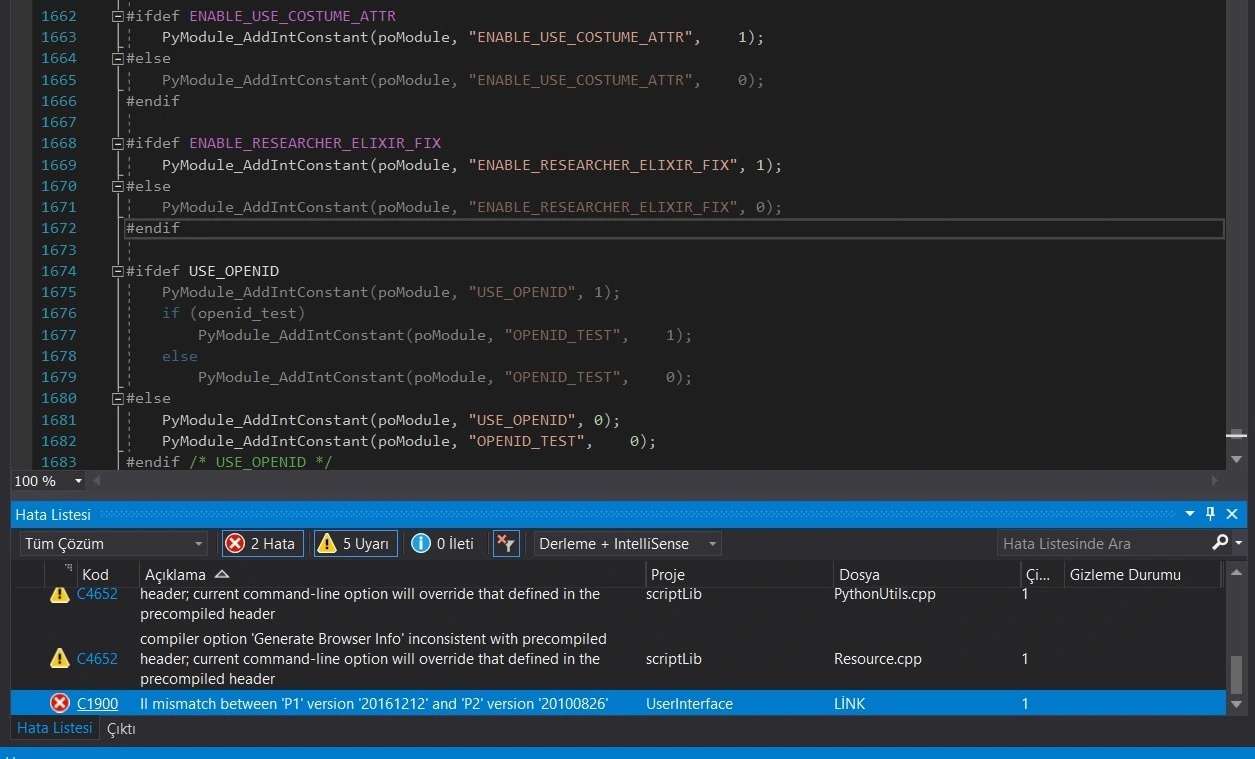Open the 100 % zoom level dropdown

tap(78, 481)
